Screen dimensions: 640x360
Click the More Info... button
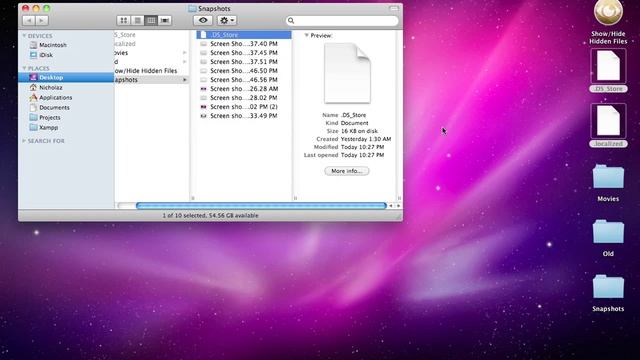tap(347, 171)
